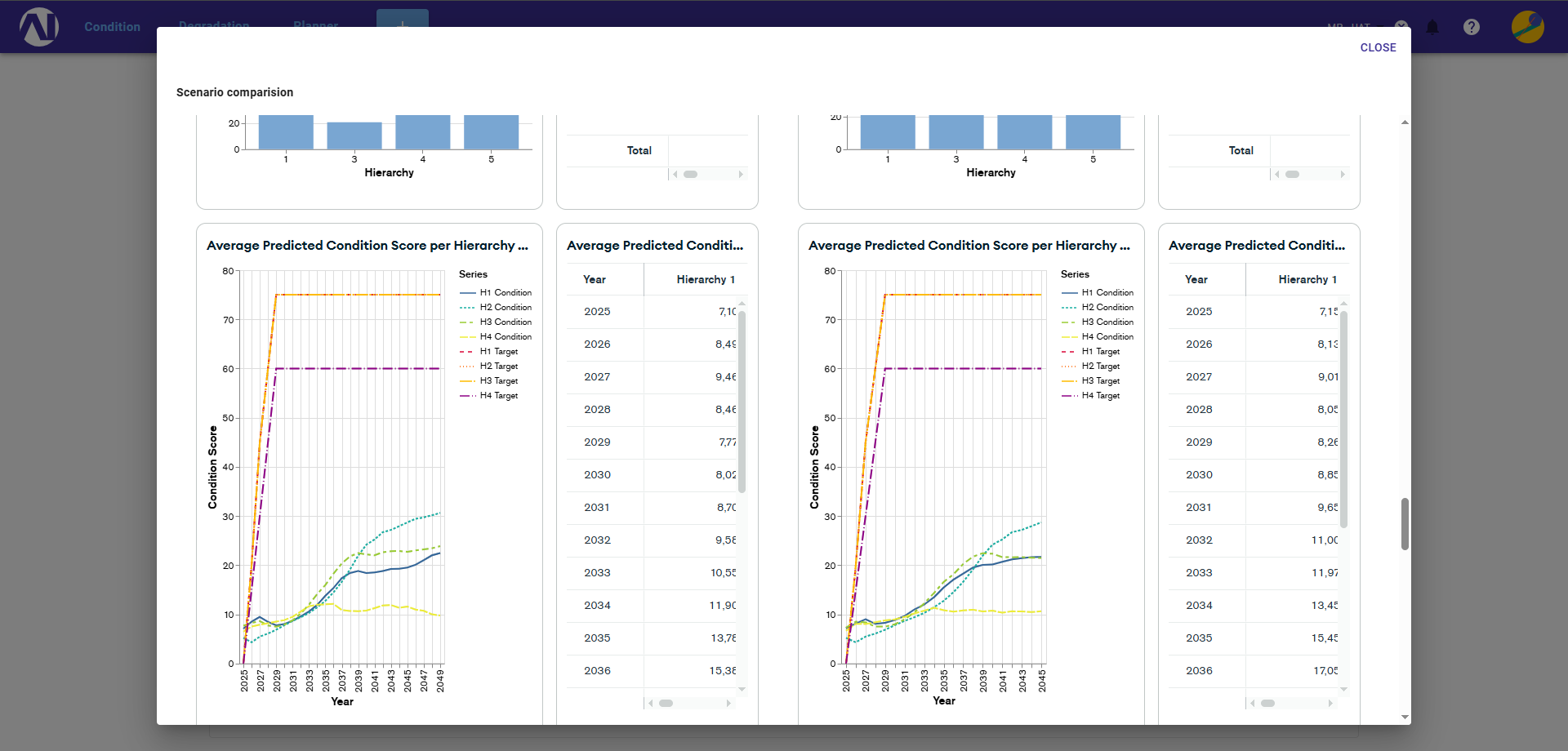Toggle H4 Target series in left legend
Viewport: 1568px width, 751px height.
tap(489, 395)
